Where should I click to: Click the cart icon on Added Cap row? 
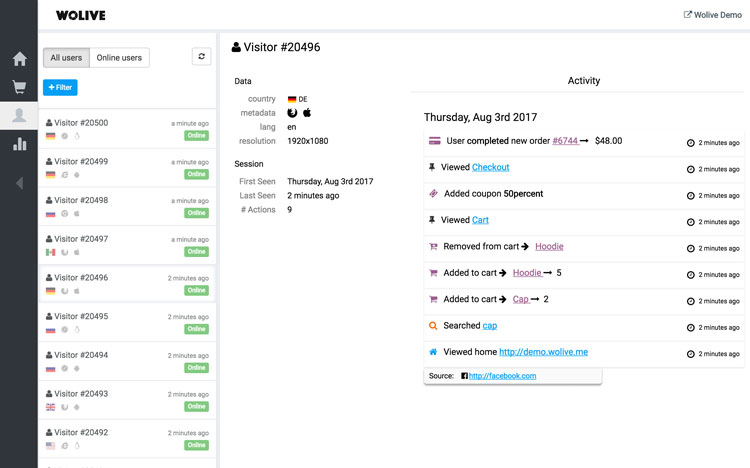pos(433,299)
